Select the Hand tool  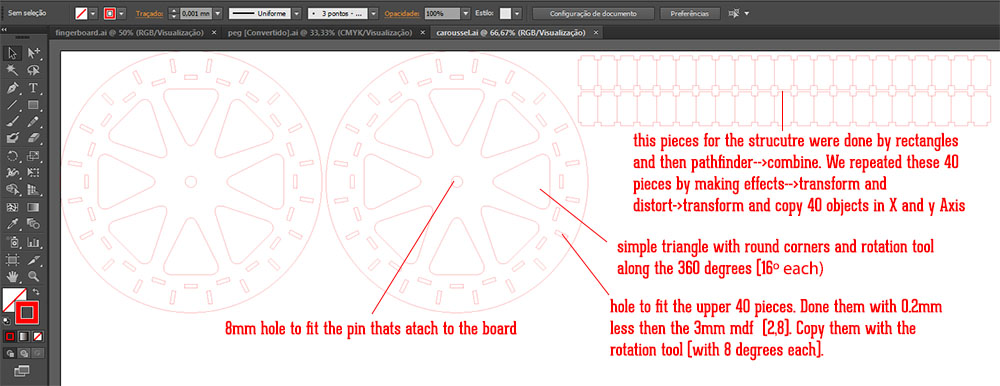pyautogui.click(x=12, y=276)
